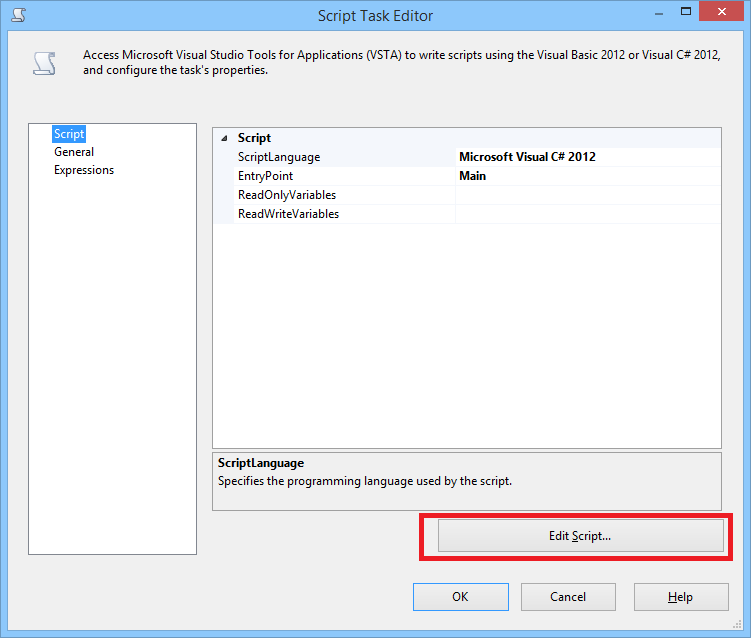Maximize the Script Task Editor window
The width and height of the screenshot is (751, 638).
(686, 11)
